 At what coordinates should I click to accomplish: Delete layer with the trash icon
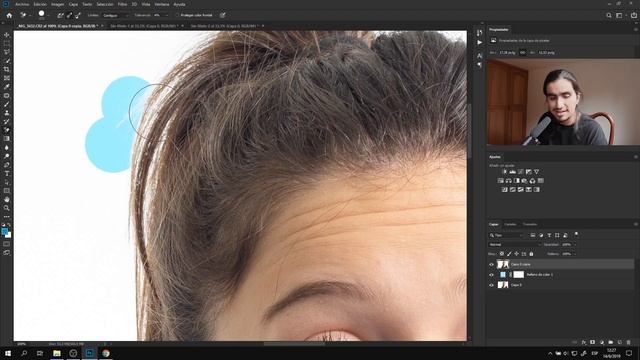click(x=629, y=342)
